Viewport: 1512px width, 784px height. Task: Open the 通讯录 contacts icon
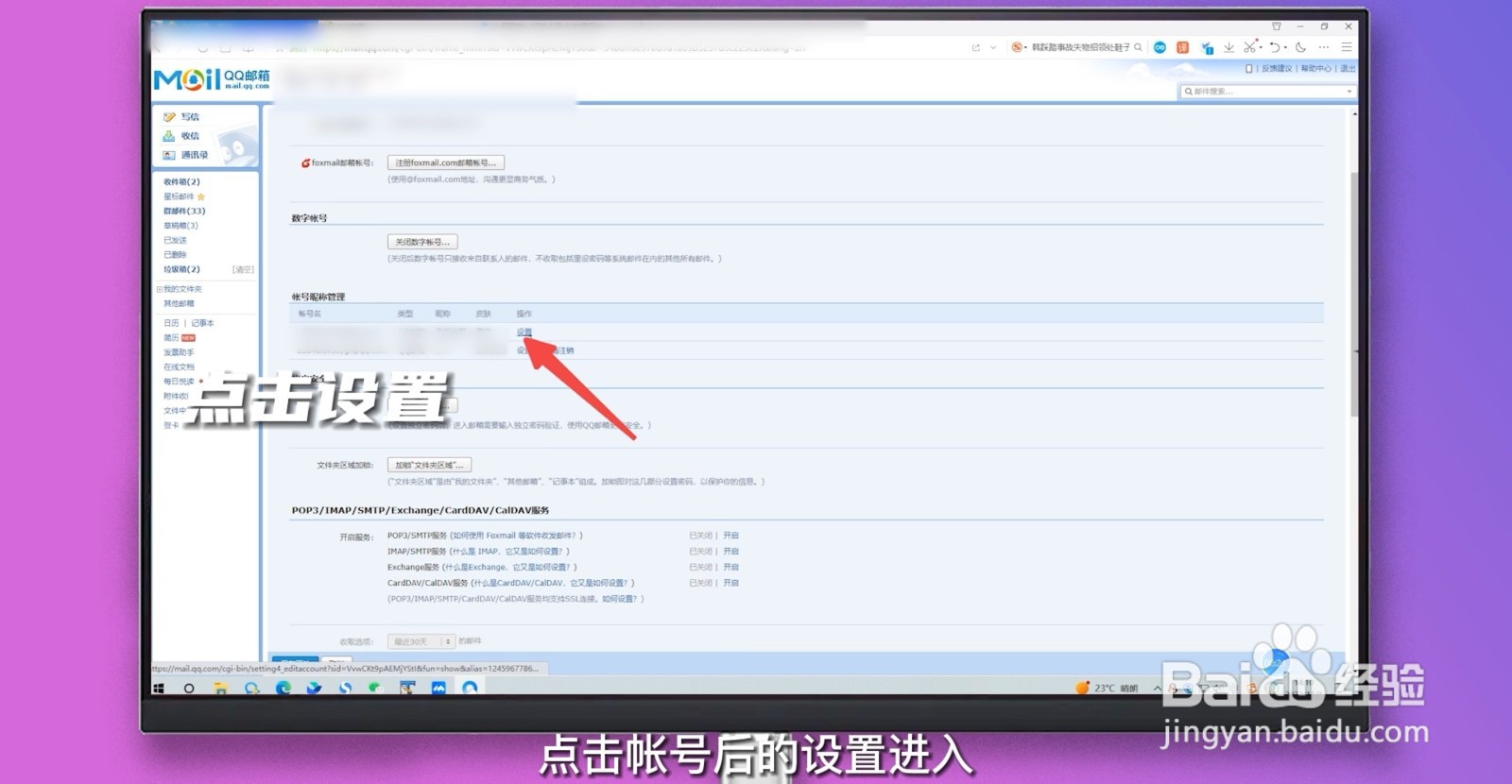coord(169,155)
